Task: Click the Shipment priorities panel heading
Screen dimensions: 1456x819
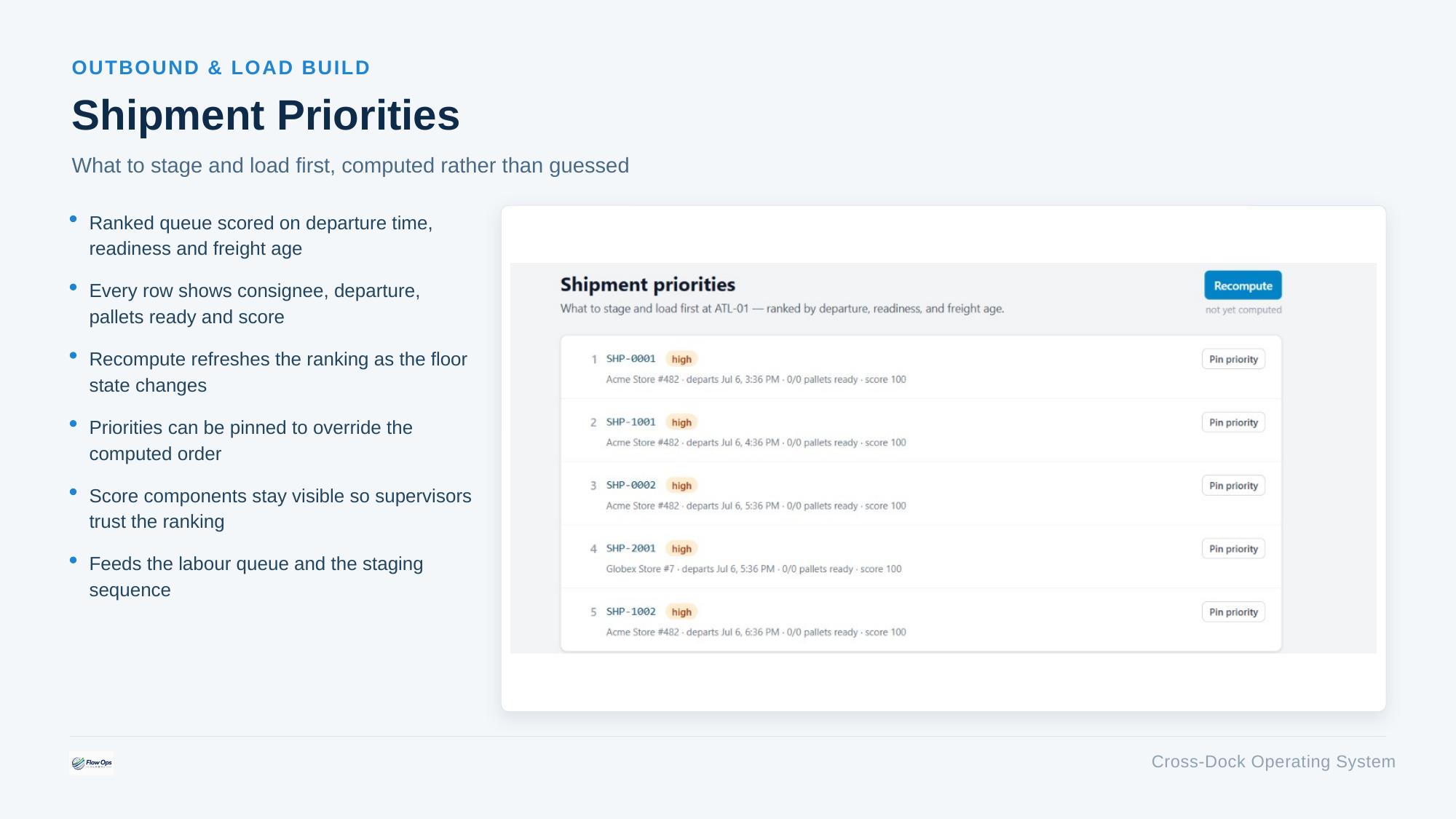Action: pos(647,285)
